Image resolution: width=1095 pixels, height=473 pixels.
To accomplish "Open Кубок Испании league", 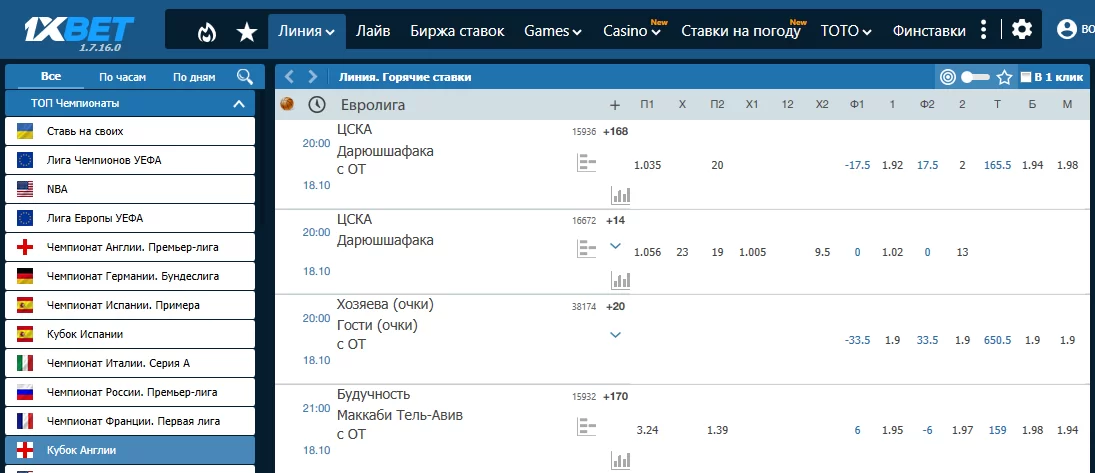I will point(130,334).
